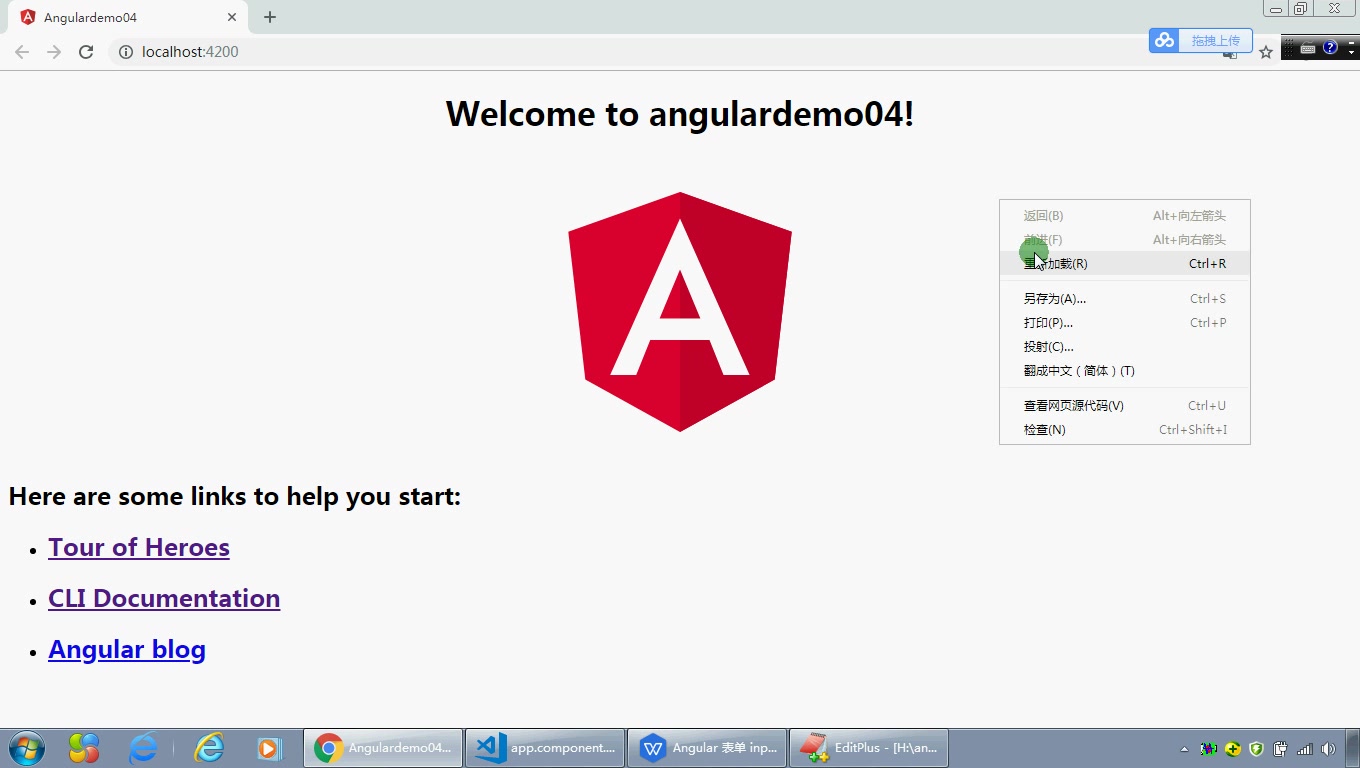Screen dimensions: 1360x768
Task: Open the green-gold IE browser taskbar icon
Action: pyautogui.click(x=209, y=748)
